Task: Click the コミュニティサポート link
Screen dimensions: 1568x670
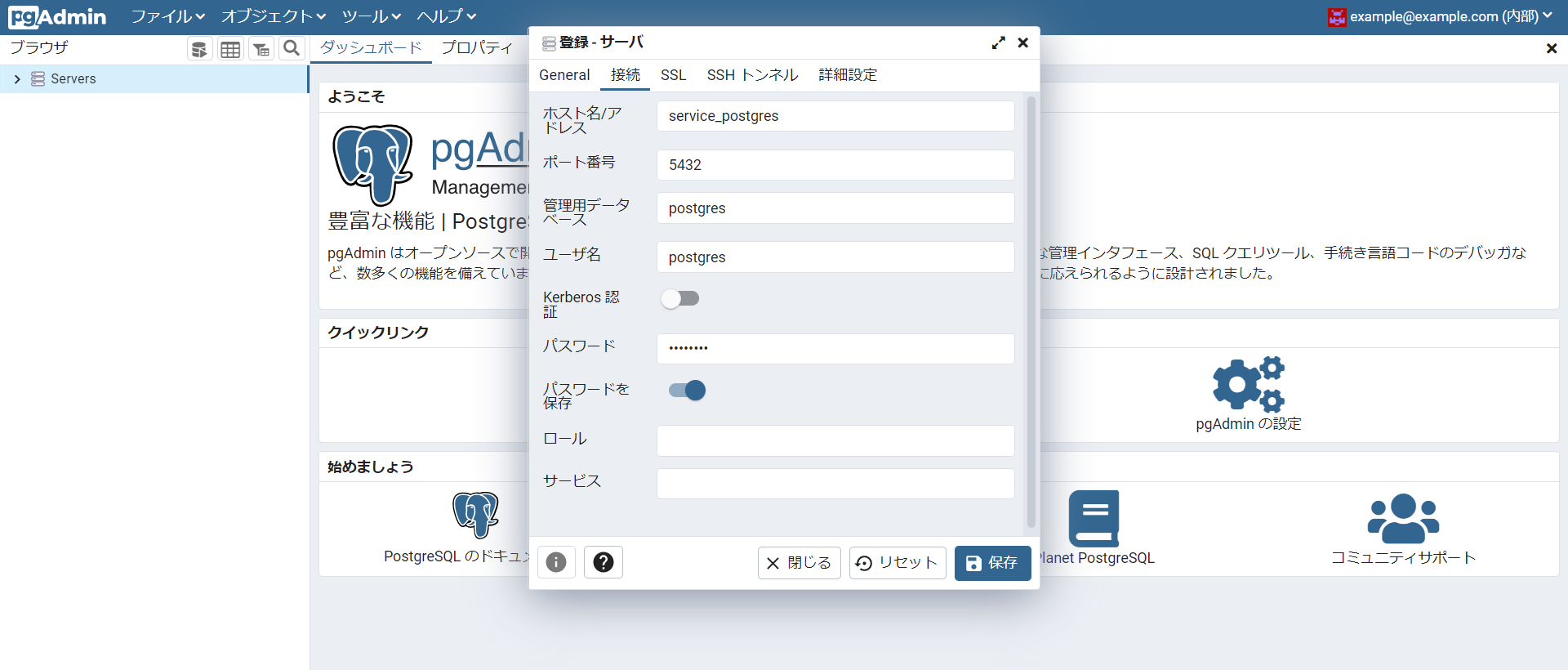Action: click(x=1403, y=558)
